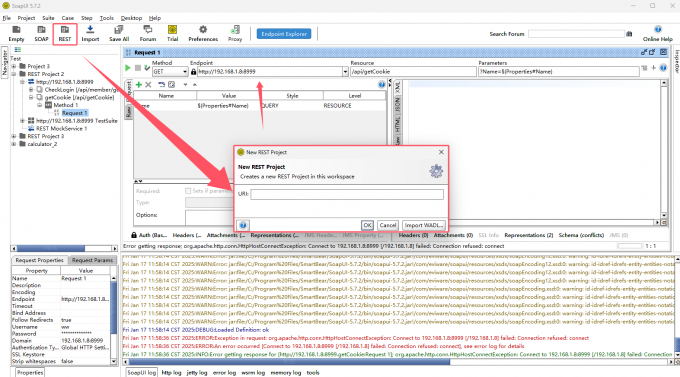
Task: Click the URI input field
Action: [347, 194]
